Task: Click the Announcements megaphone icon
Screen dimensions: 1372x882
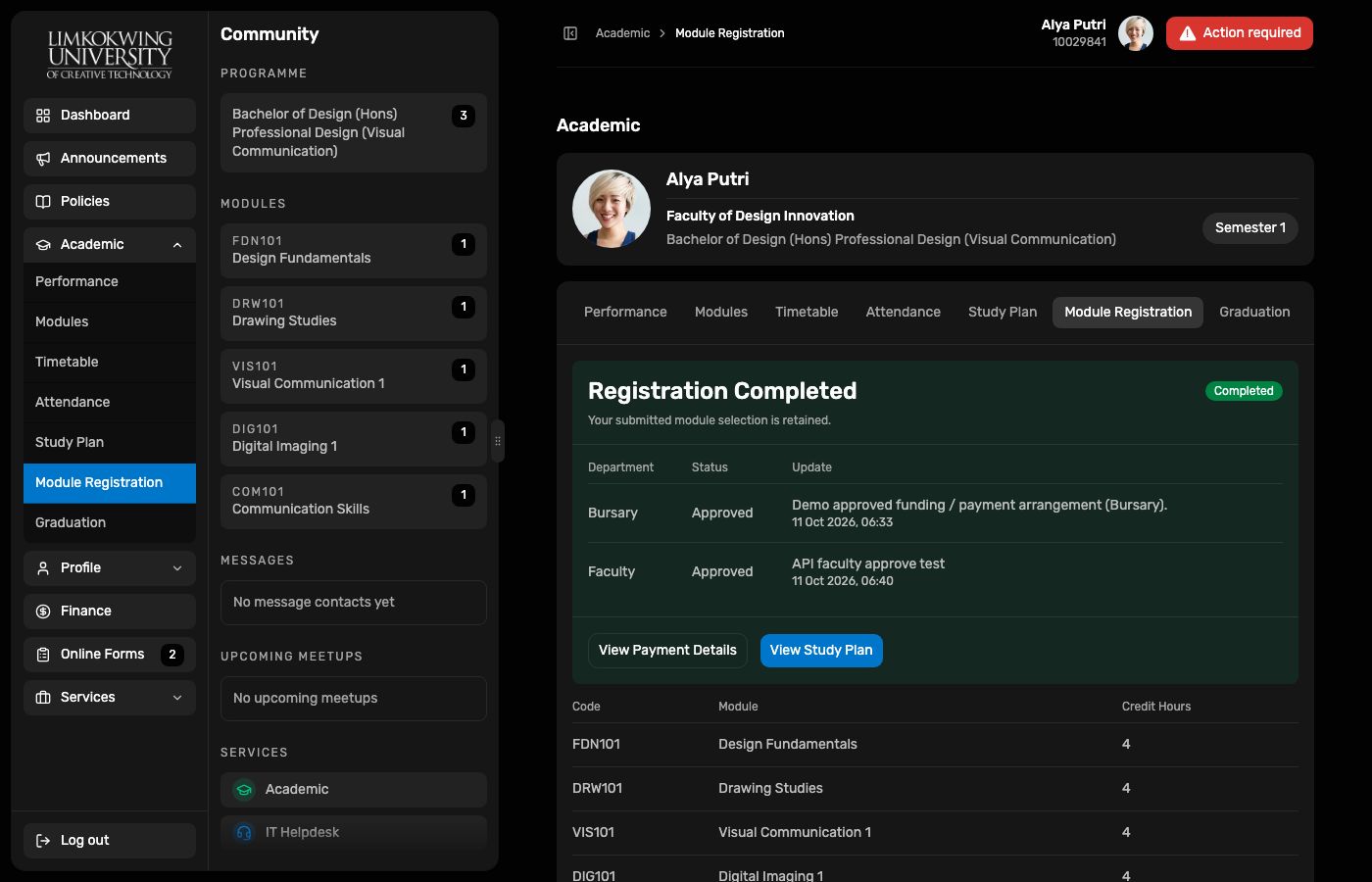Action: click(x=43, y=159)
